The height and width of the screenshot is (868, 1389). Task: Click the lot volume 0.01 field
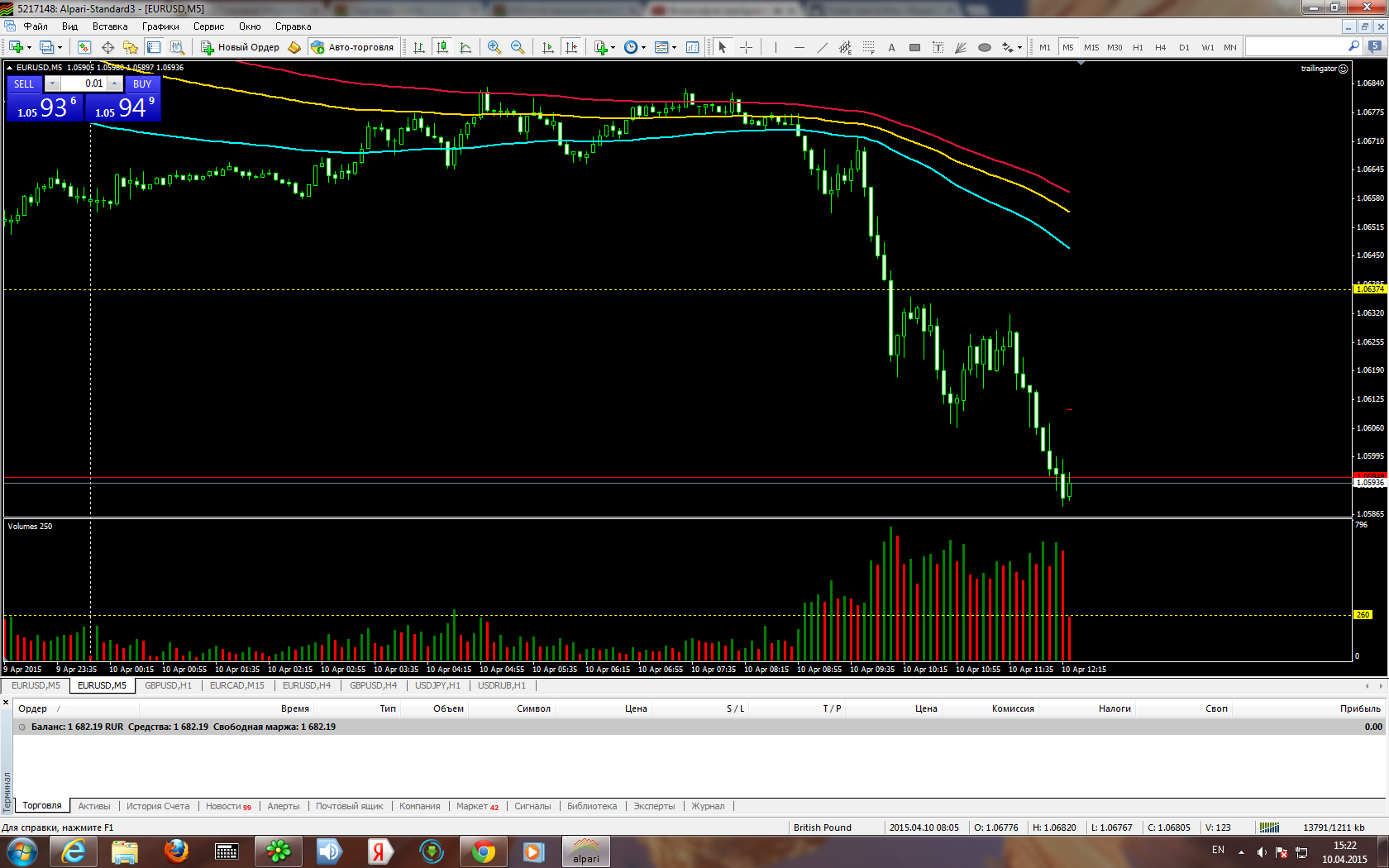pyautogui.click(x=84, y=83)
